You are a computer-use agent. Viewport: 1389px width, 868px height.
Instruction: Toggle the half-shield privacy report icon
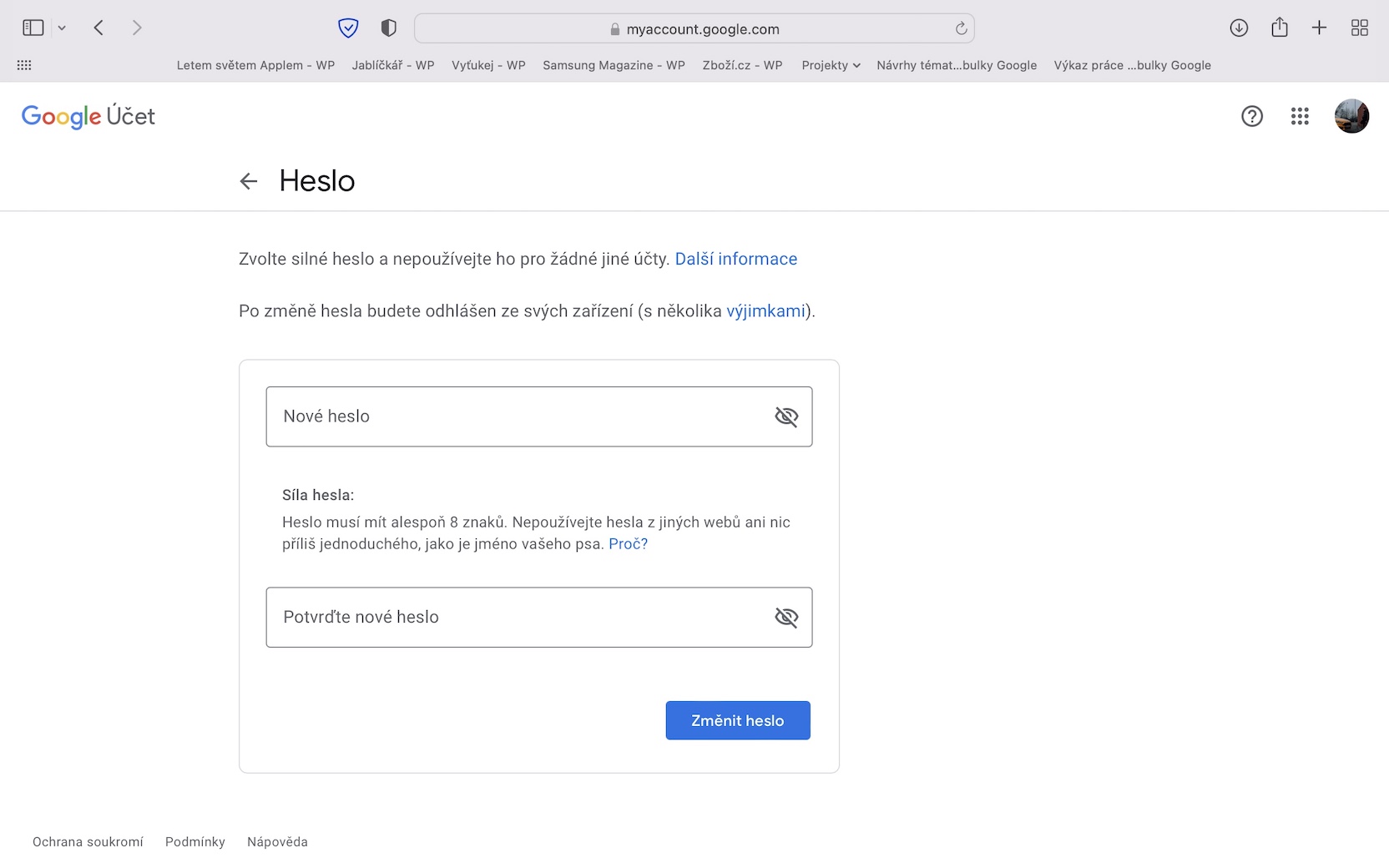(x=388, y=28)
